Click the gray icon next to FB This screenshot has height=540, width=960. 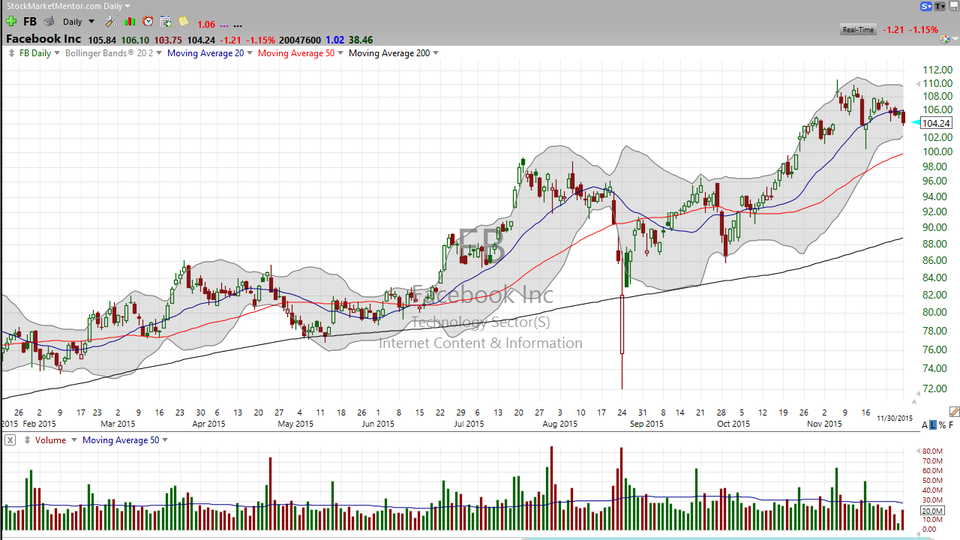click(x=49, y=21)
